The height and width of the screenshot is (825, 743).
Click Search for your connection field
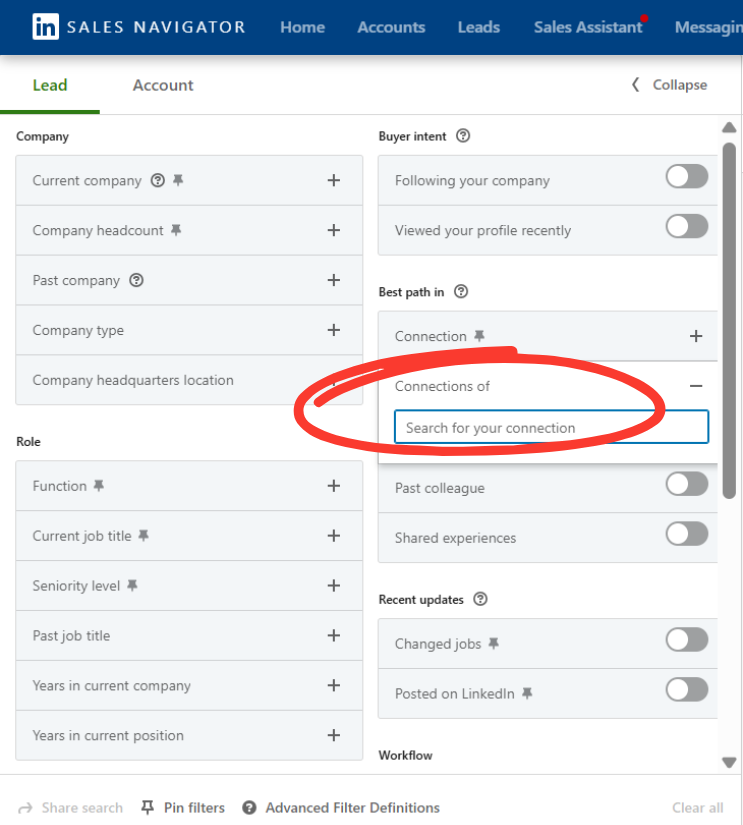tap(551, 427)
